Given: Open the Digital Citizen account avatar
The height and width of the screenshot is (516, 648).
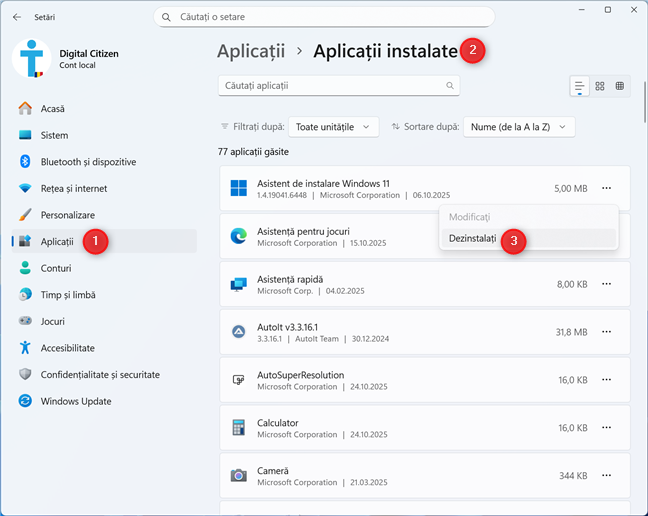Looking at the screenshot, I should (32, 58).
